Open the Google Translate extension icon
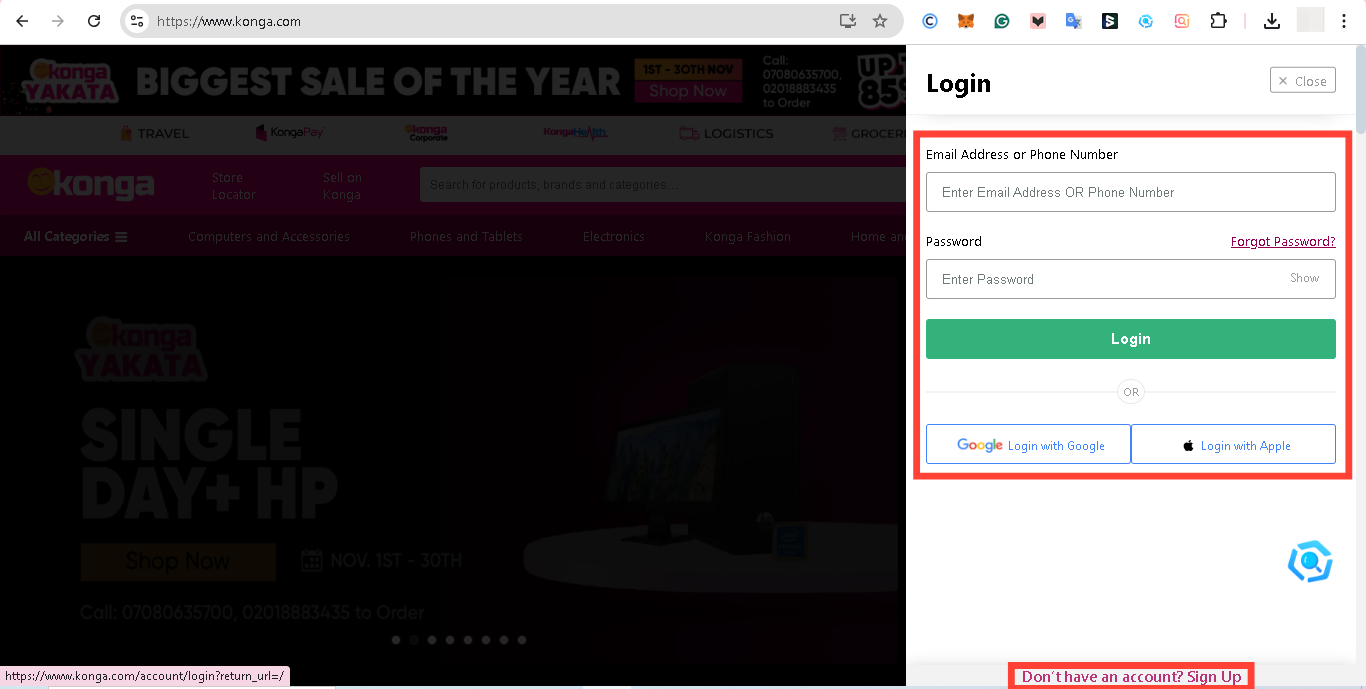 [1073, 21]
